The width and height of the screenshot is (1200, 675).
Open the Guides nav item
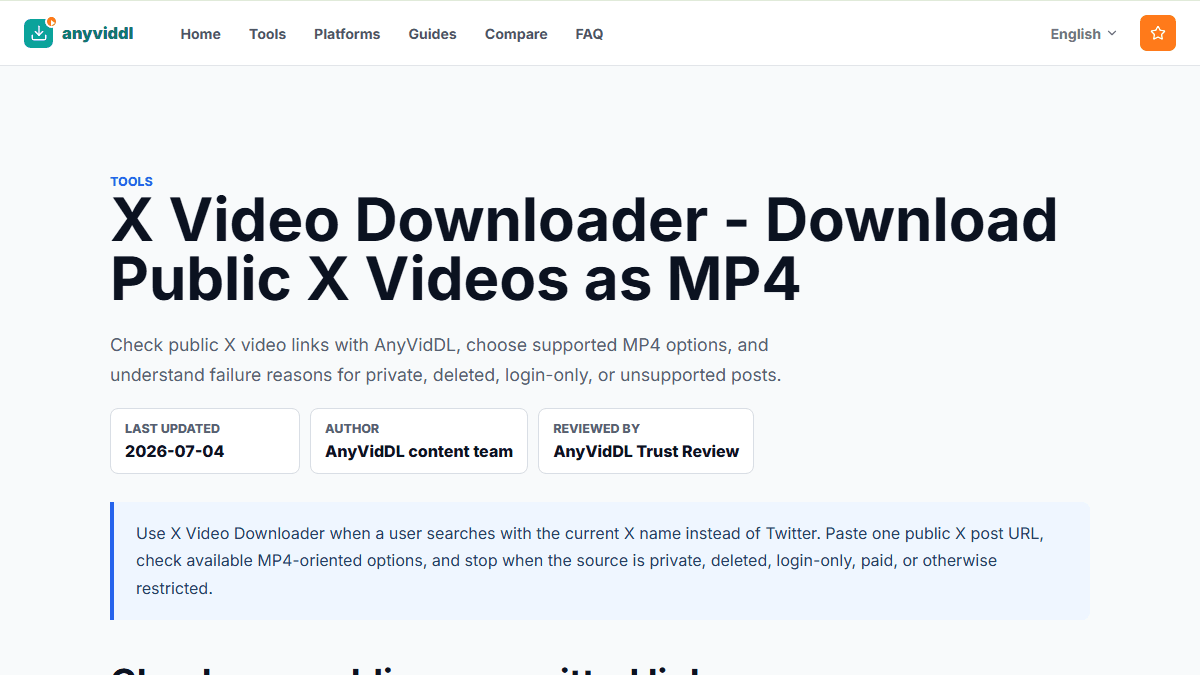[x=433, y=34]
